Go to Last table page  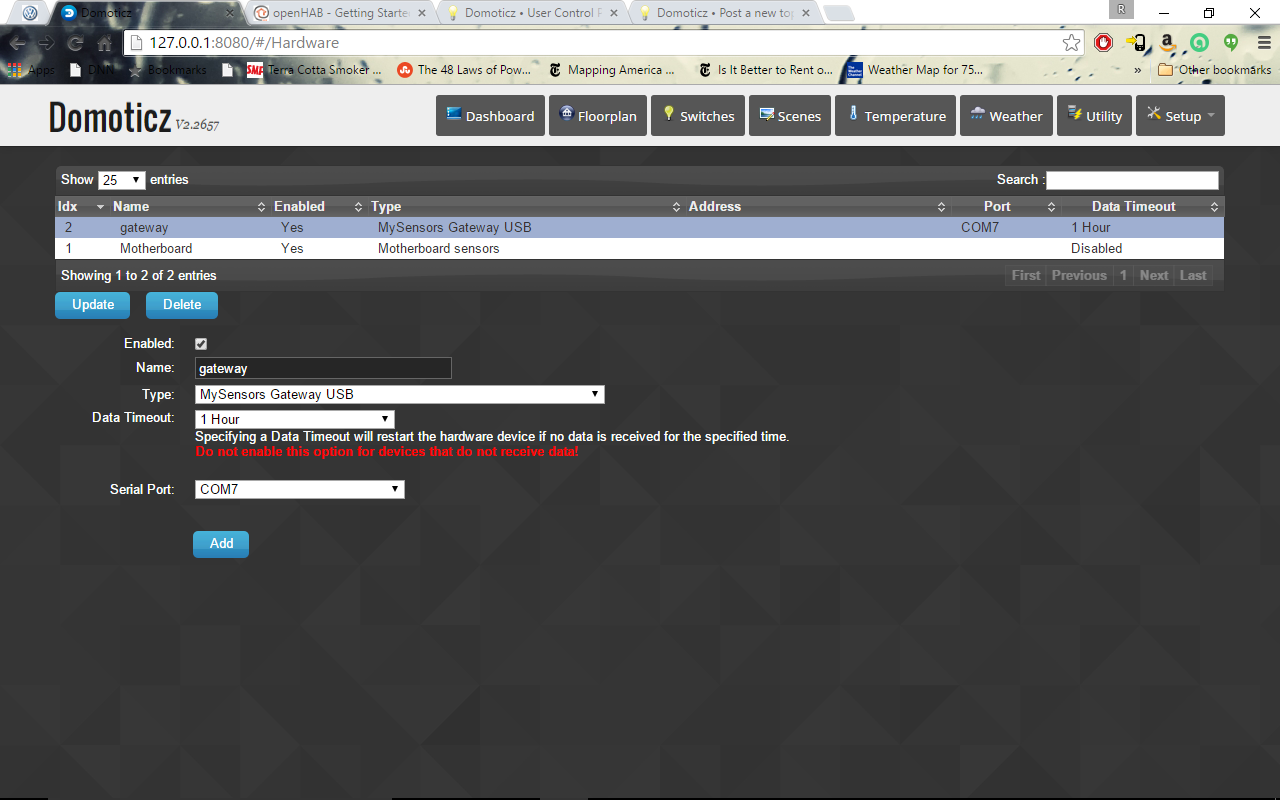(x=1193, y=276)
